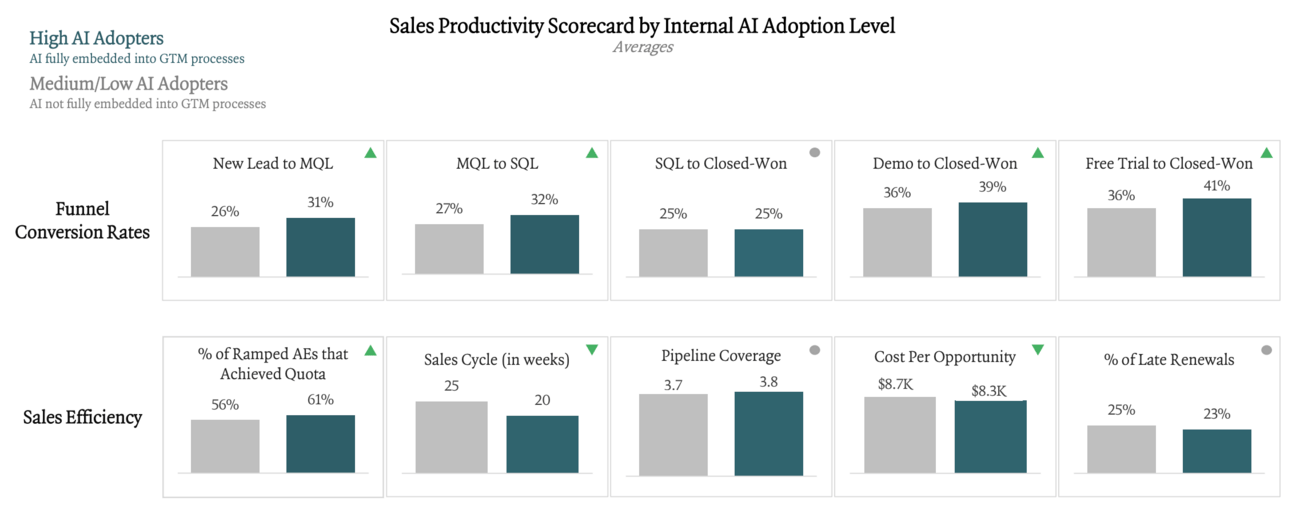Select the Medium/Low AI Adopters legend label

(x=128, y=84)
